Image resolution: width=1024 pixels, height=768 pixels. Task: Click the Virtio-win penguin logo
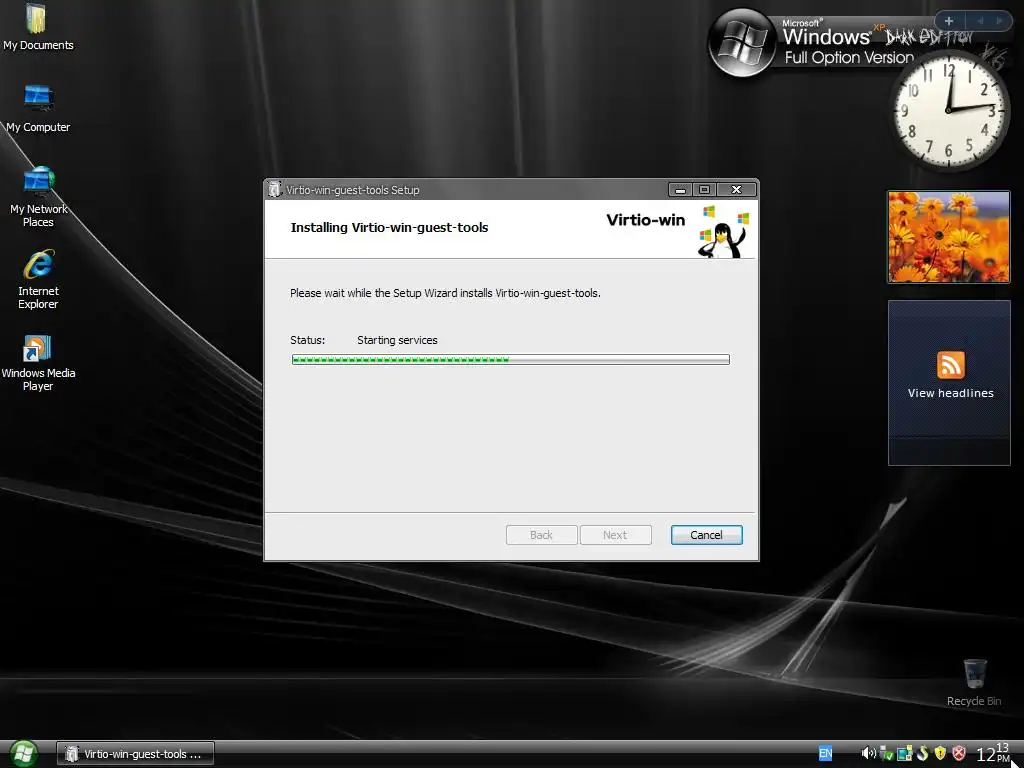point(724,231)
